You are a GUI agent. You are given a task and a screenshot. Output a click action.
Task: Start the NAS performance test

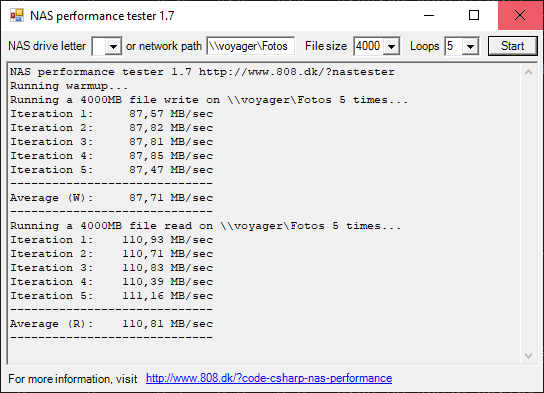click(x=512, y=46)
